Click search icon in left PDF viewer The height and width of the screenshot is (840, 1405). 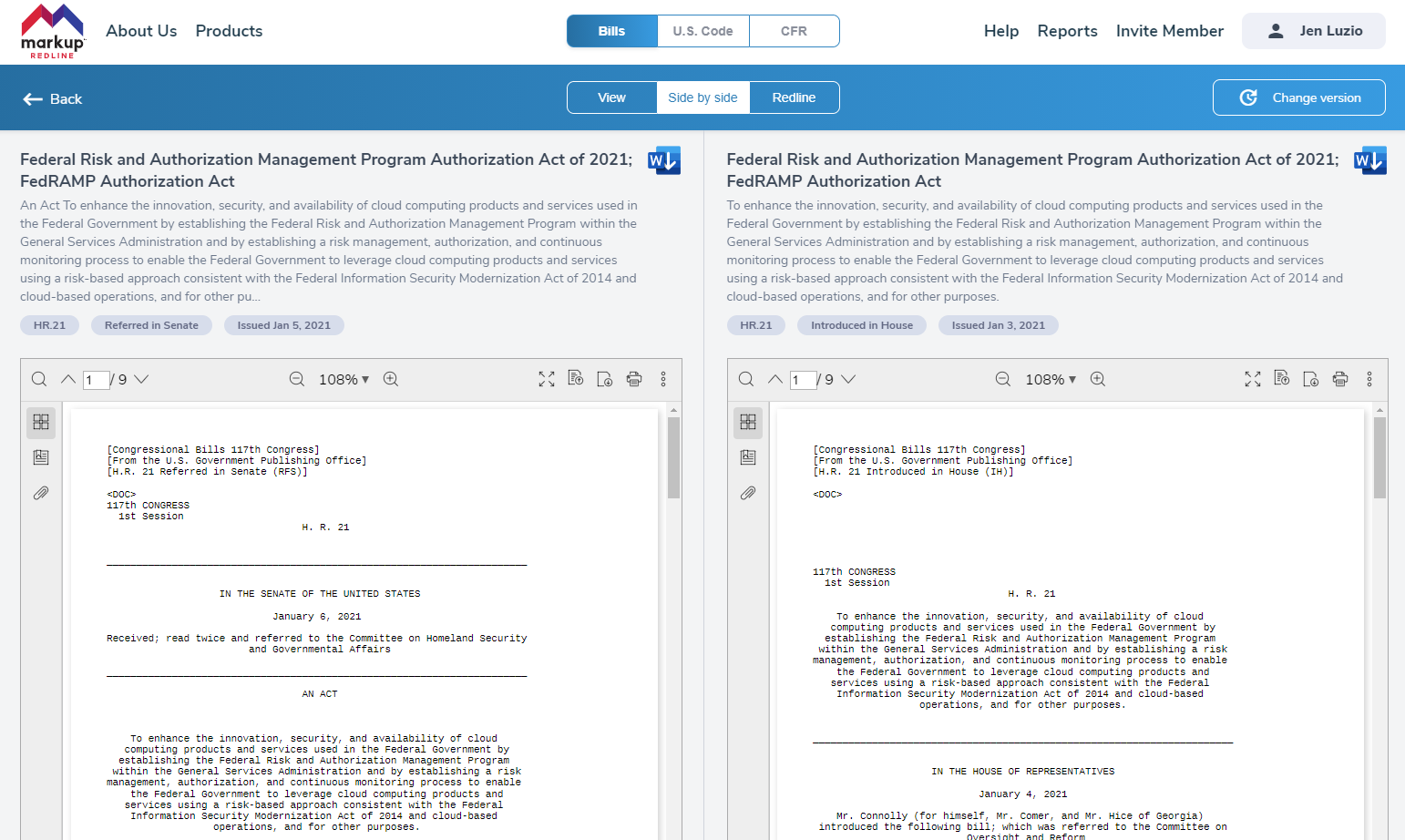39,379
